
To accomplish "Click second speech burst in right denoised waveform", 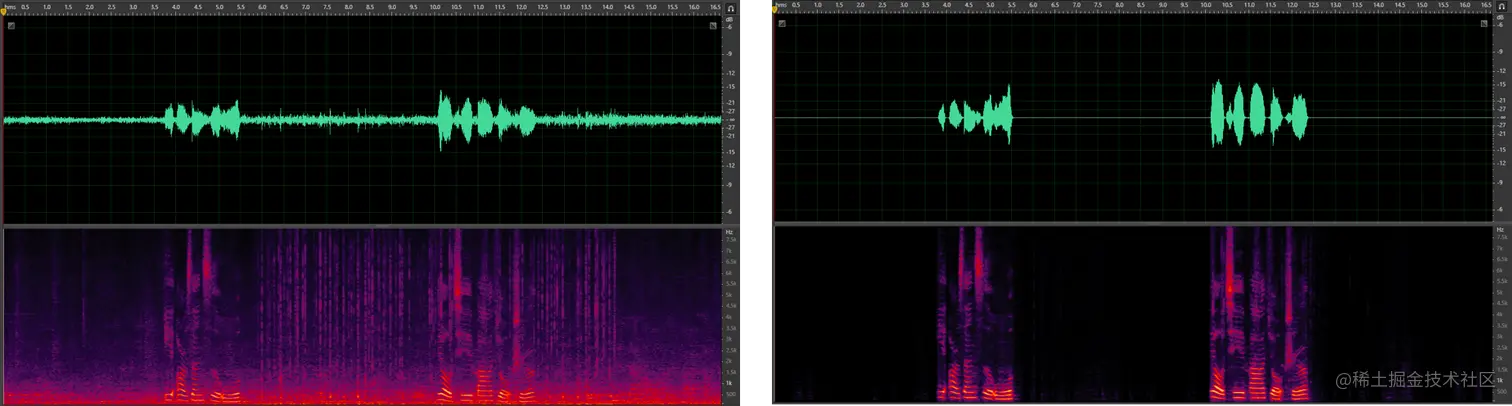I will click(x=1259, y=115).
